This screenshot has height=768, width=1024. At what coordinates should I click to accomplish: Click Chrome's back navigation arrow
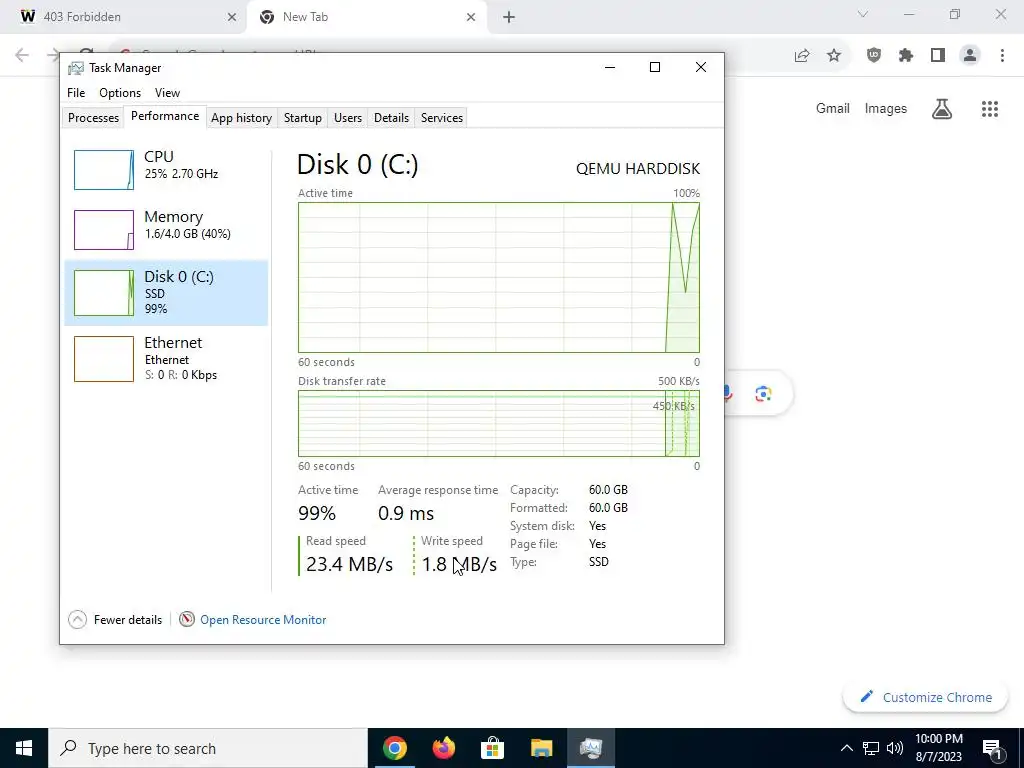[22, 56]
